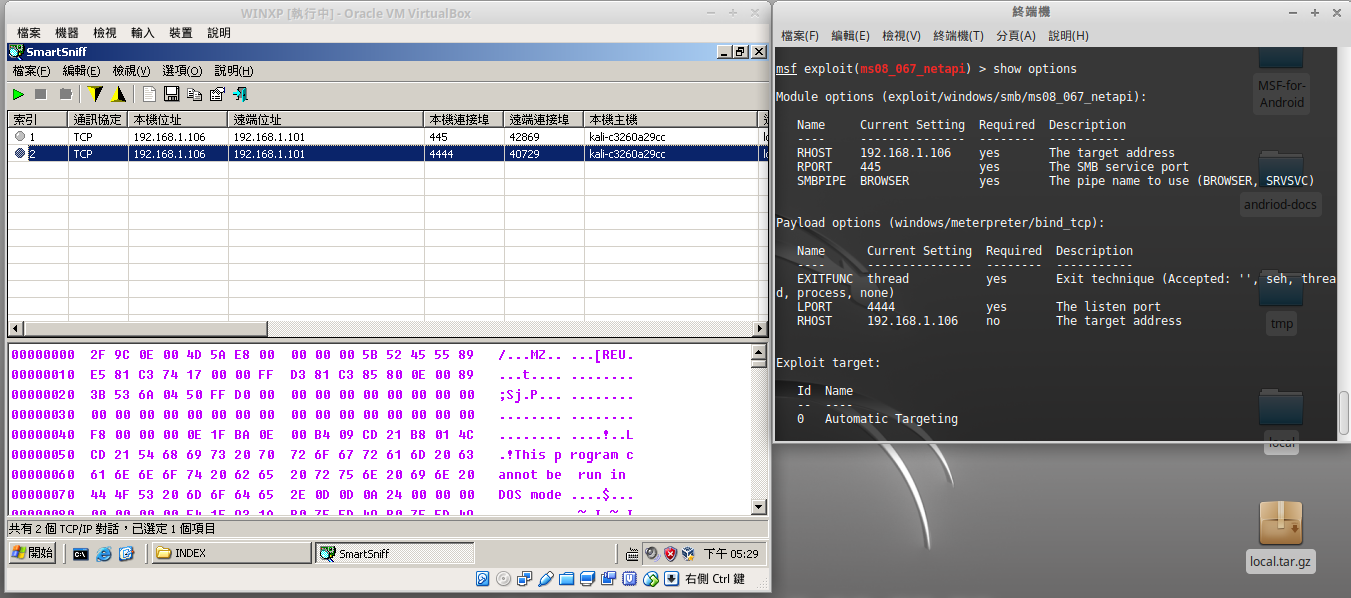Sort by 本機主機 column header
The height and width of the screenshot is (598, 1351).
(x=672, y=119)
